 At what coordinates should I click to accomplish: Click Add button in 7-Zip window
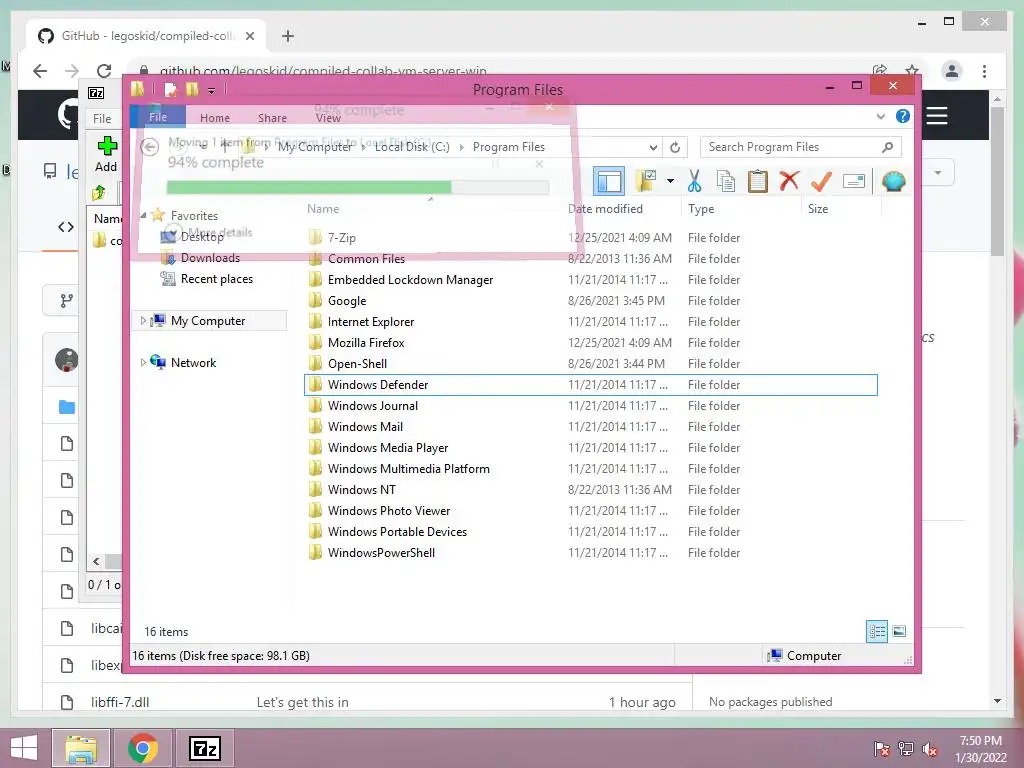point(106,154)
